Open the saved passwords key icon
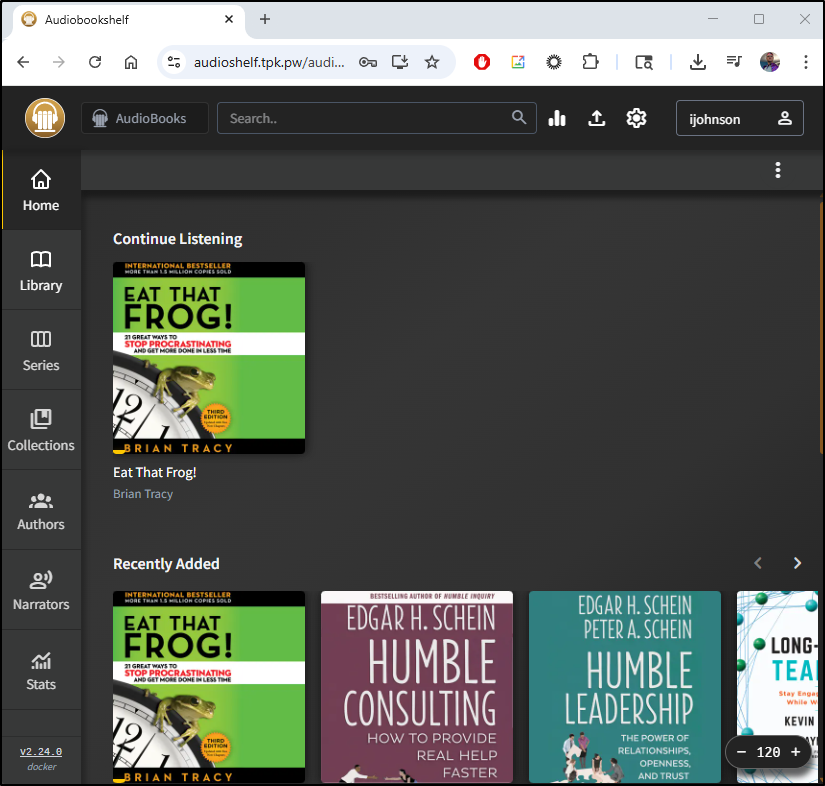 pos(368,62)
